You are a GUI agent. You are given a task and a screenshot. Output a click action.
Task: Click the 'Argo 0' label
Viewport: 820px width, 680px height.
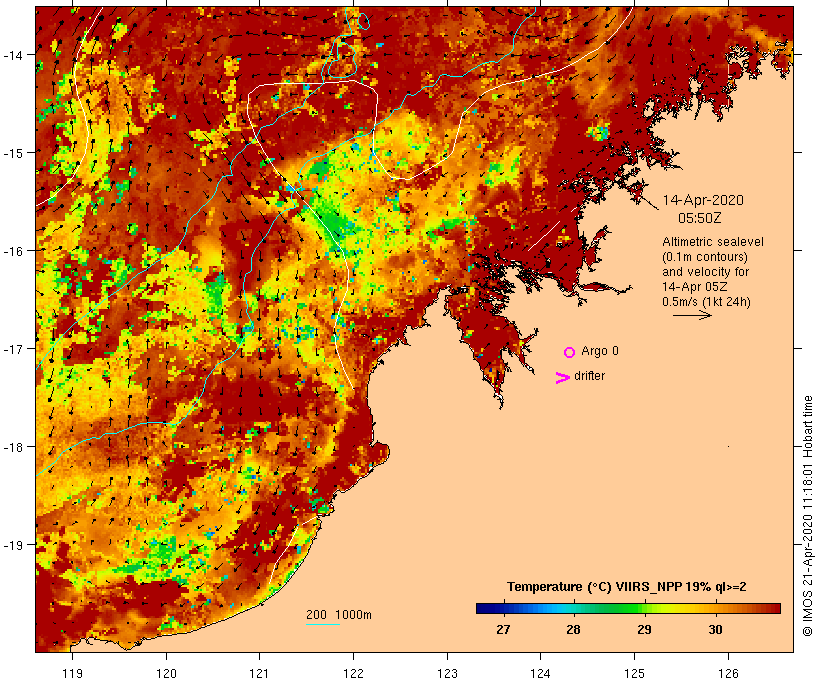(x=600, y=351)
